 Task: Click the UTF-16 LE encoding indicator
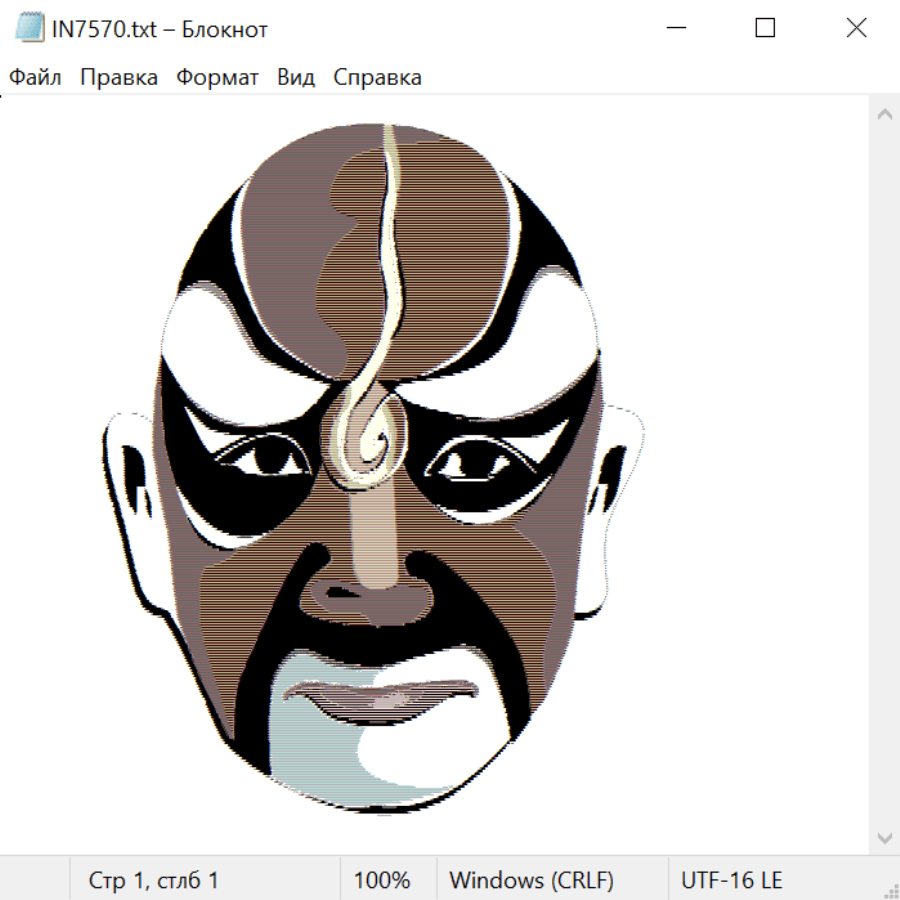click(x=732, y=881)
